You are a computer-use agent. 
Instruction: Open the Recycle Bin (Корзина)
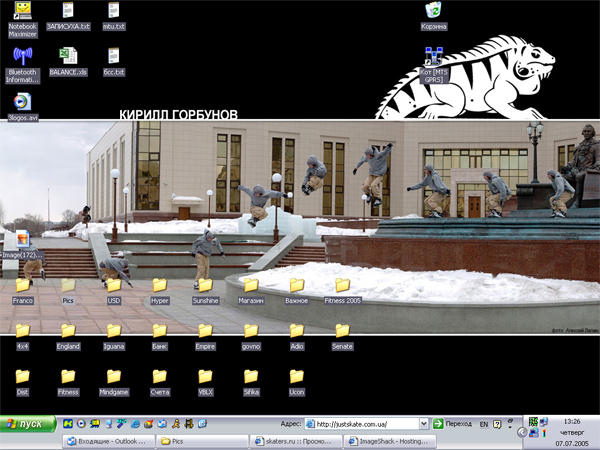[434, 12]
